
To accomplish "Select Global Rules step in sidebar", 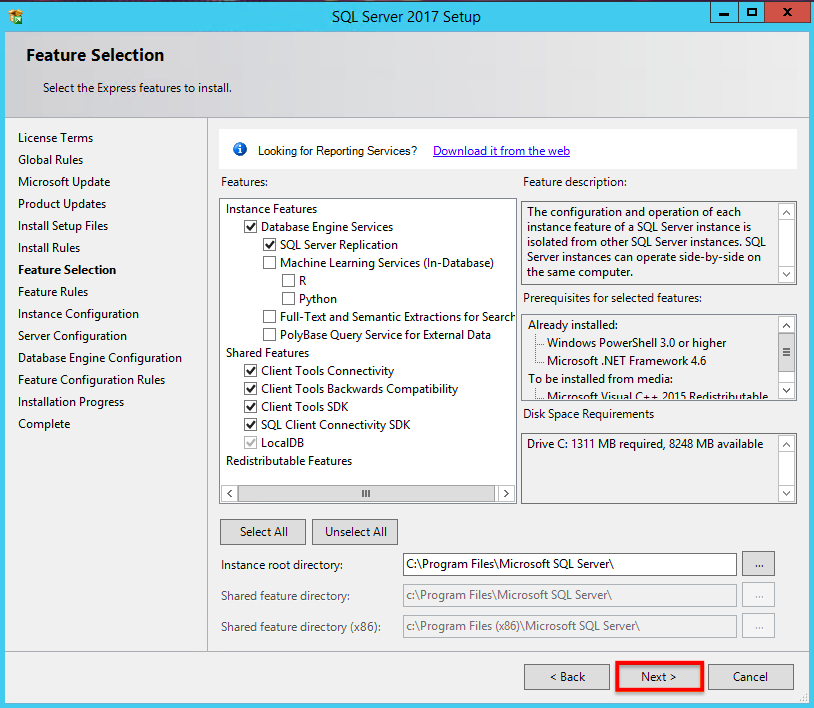I will point(50,160).
